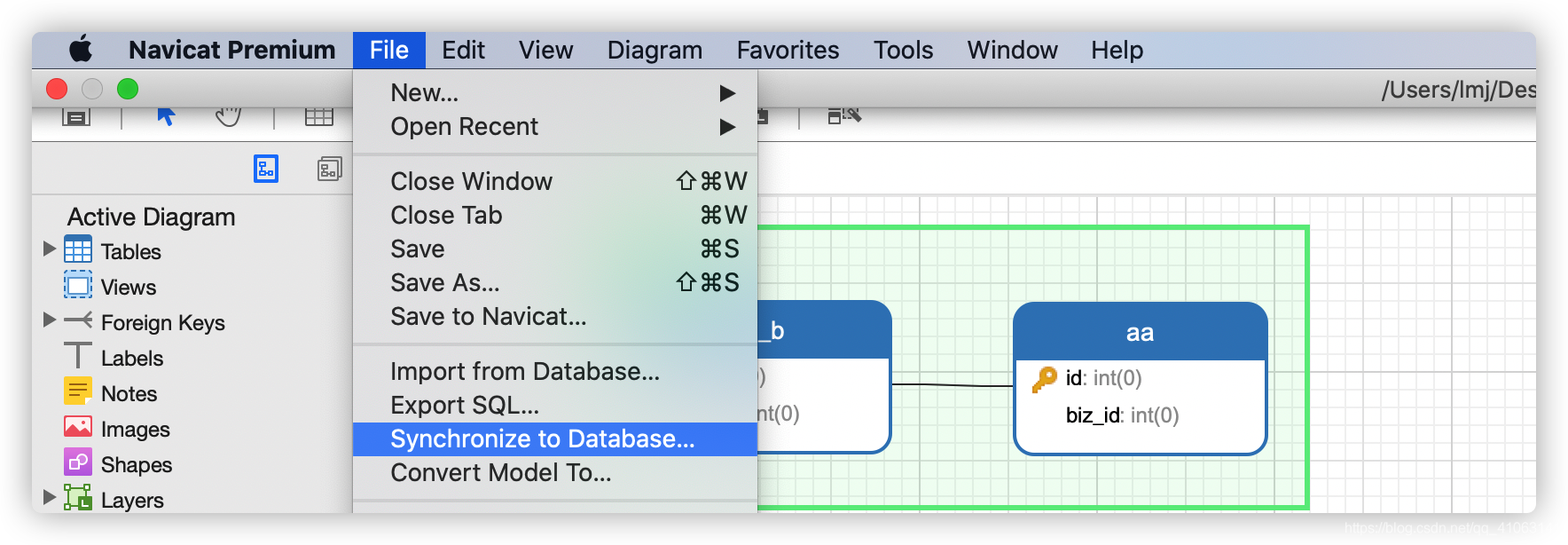
Task: Select the Notes tree label
Action: tap(129, 394)
